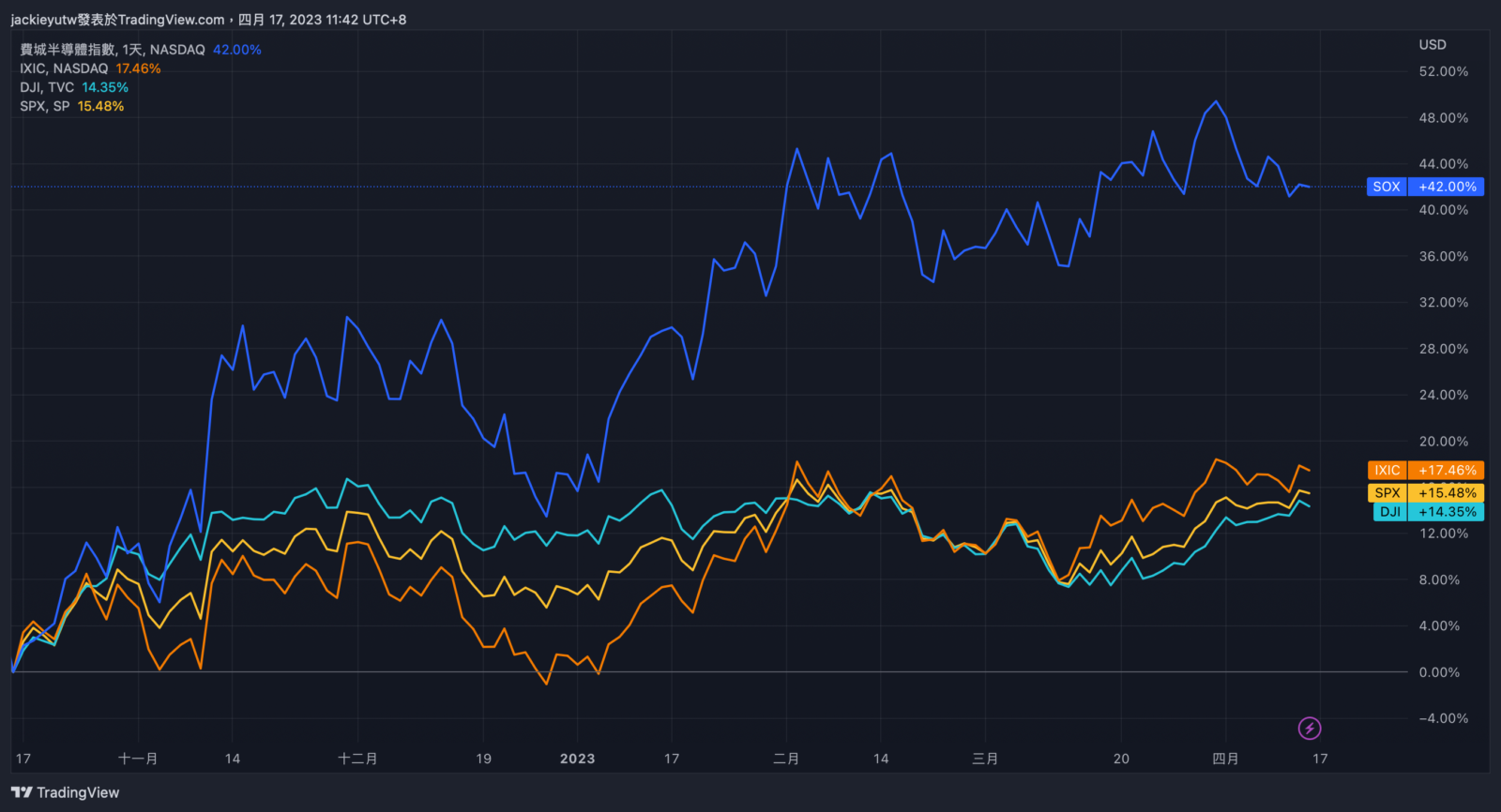Click the 四月 label on time axis
This screenshot has width=1501, height=812.
pos(1225,759)
